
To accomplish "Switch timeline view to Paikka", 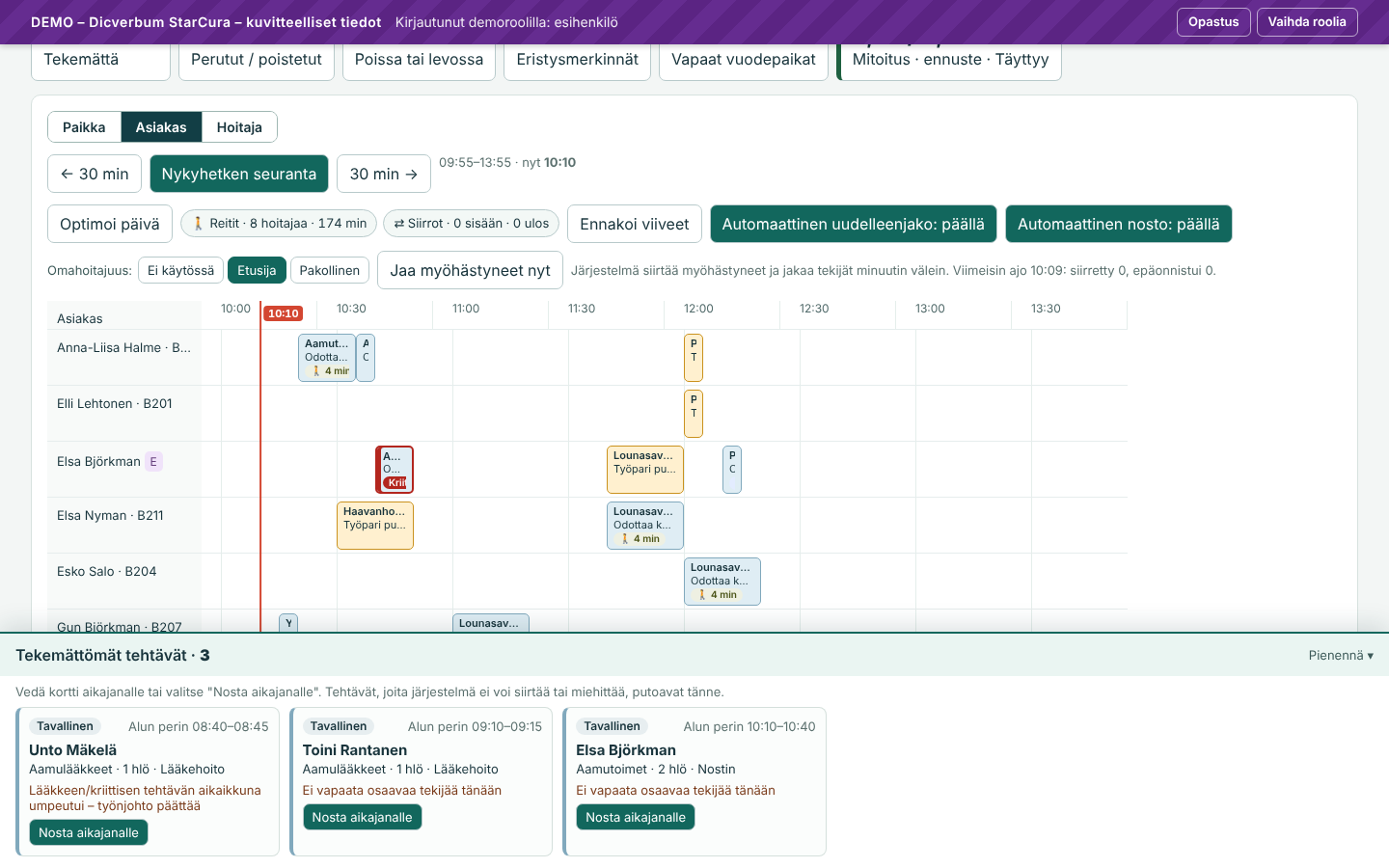I will click(84, 127).
